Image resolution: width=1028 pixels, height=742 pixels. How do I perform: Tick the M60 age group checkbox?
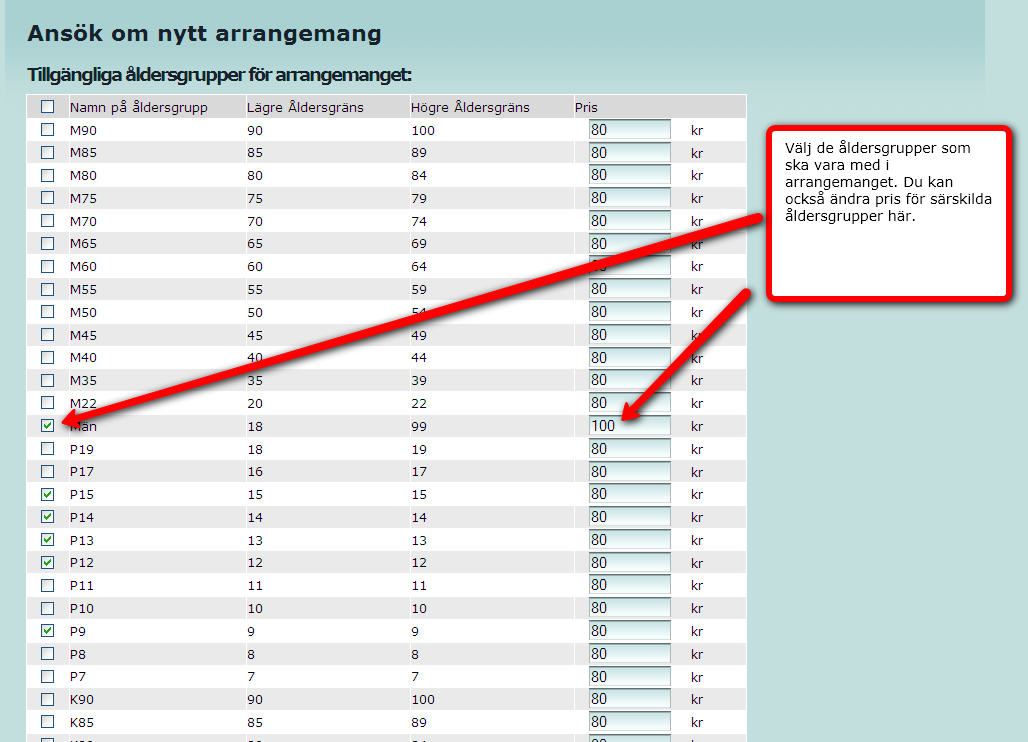pyautogui.click(x=47, y=266)
